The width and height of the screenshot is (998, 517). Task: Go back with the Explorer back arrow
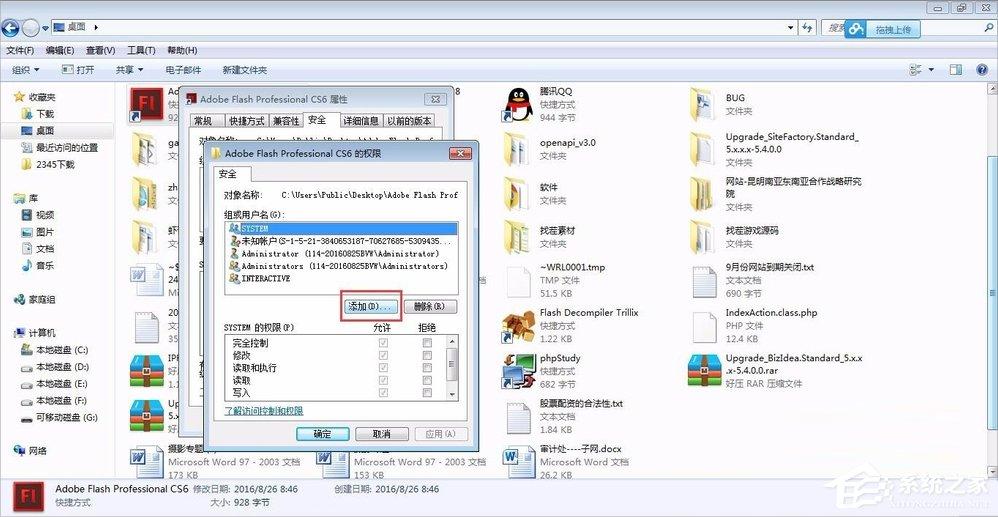pos(10,27)
